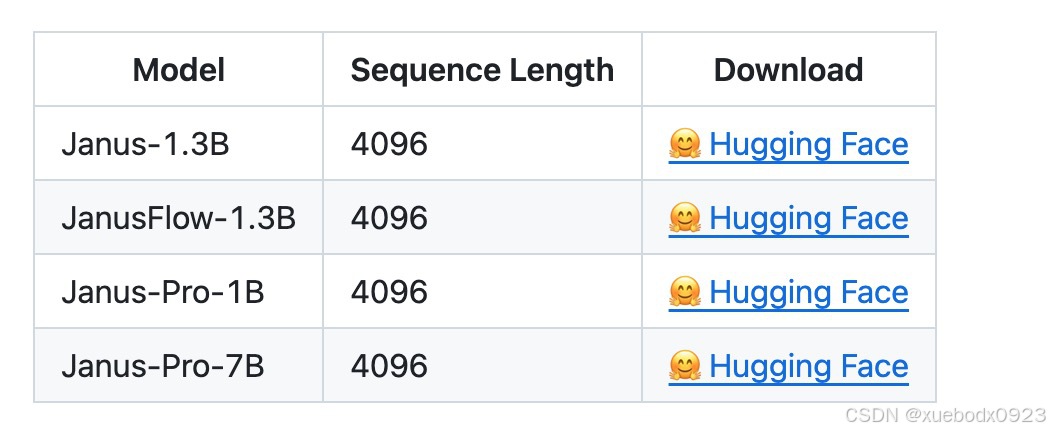The width and height of the screenshot is (1050, 432).
Task: Click the hugging emoji in JanusFlow-1.3B row
Action: [x=684, y=218]
